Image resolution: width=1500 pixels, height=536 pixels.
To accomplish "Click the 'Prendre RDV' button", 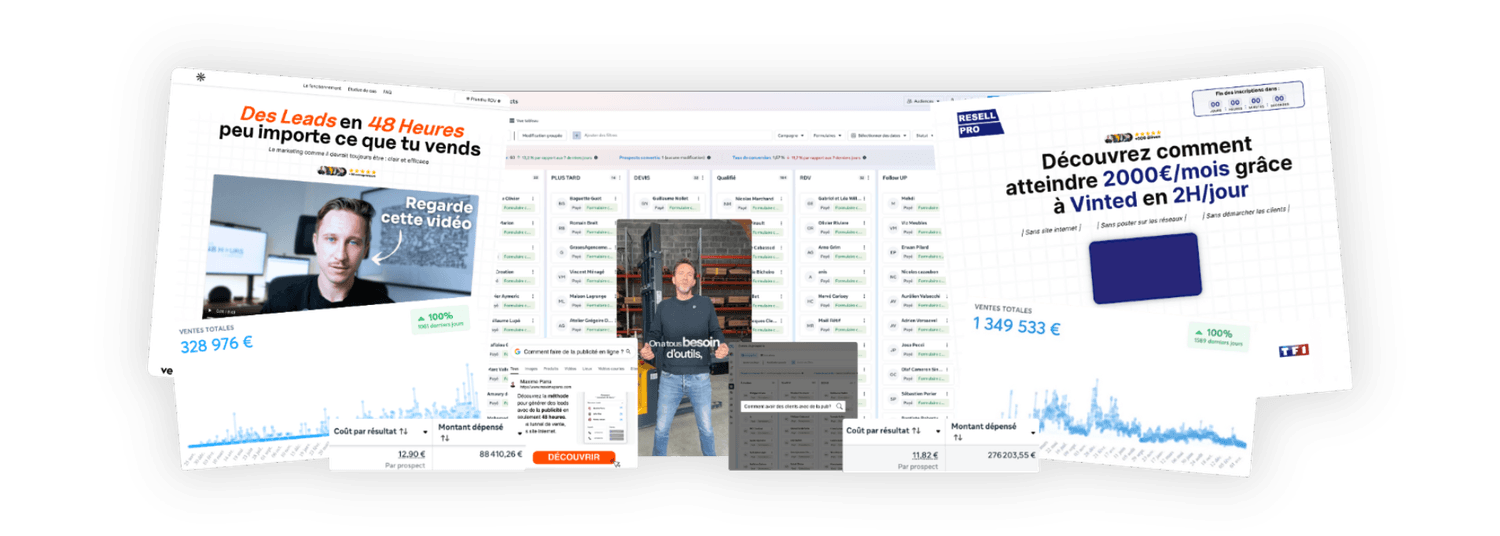I will (x=483, y=98).
